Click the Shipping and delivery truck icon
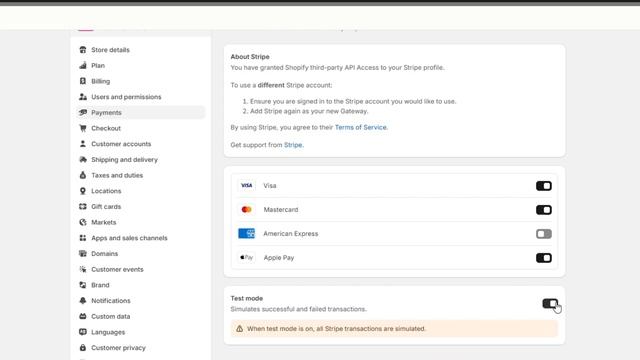This screenshot has height=360, width=640. click(83, 160)
